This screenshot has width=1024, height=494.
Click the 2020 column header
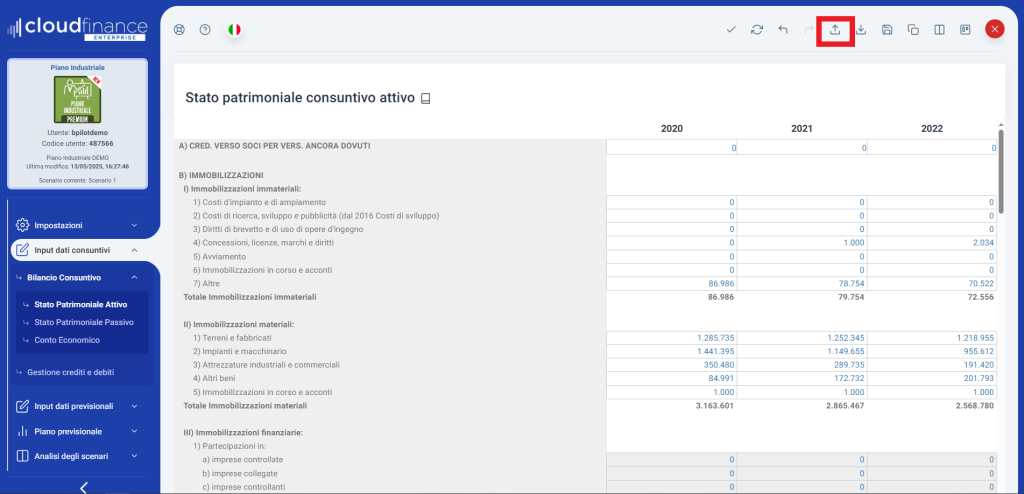pyautogui.click(x=671, y=129)
